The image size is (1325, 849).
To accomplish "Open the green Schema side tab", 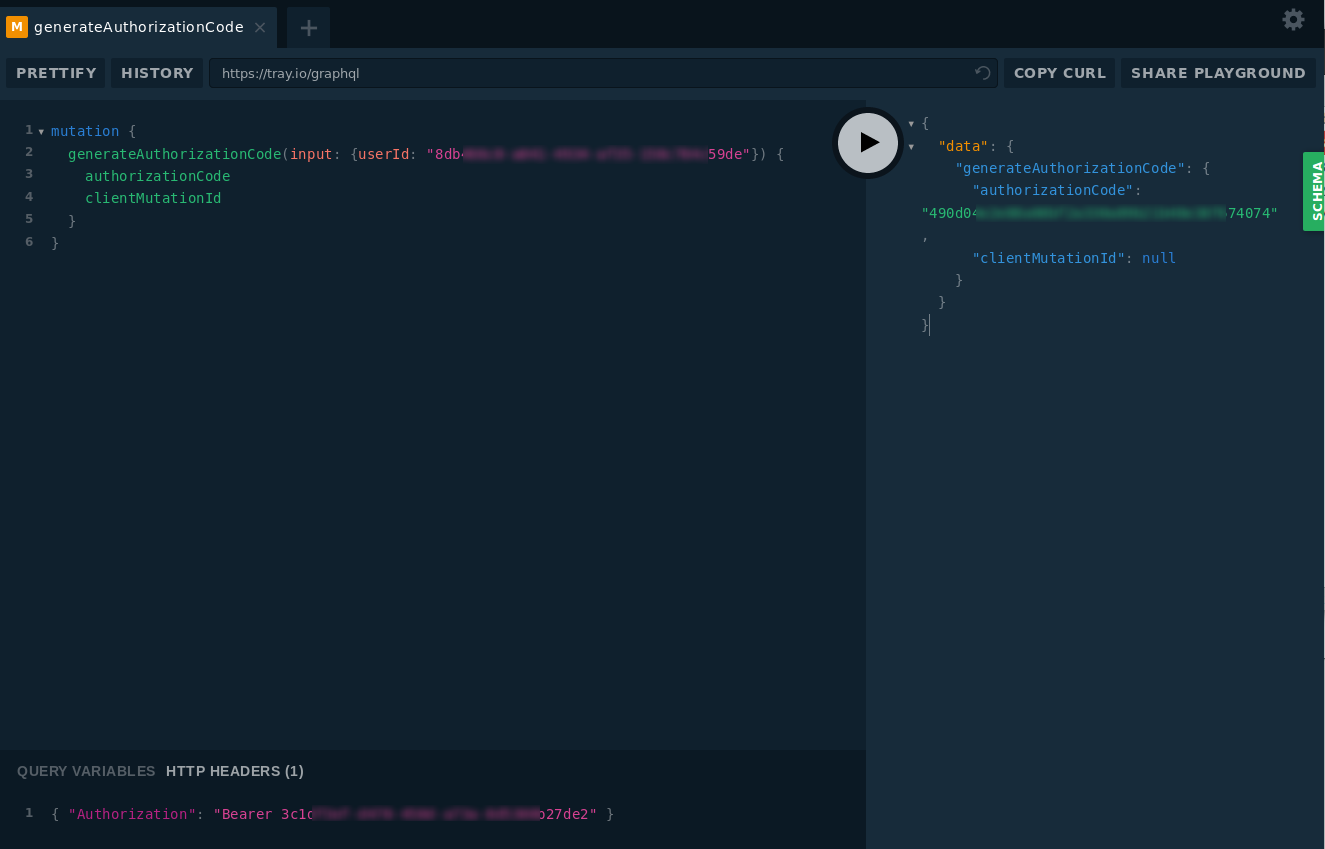I will pyautogui.click(x=1315, y=191).
